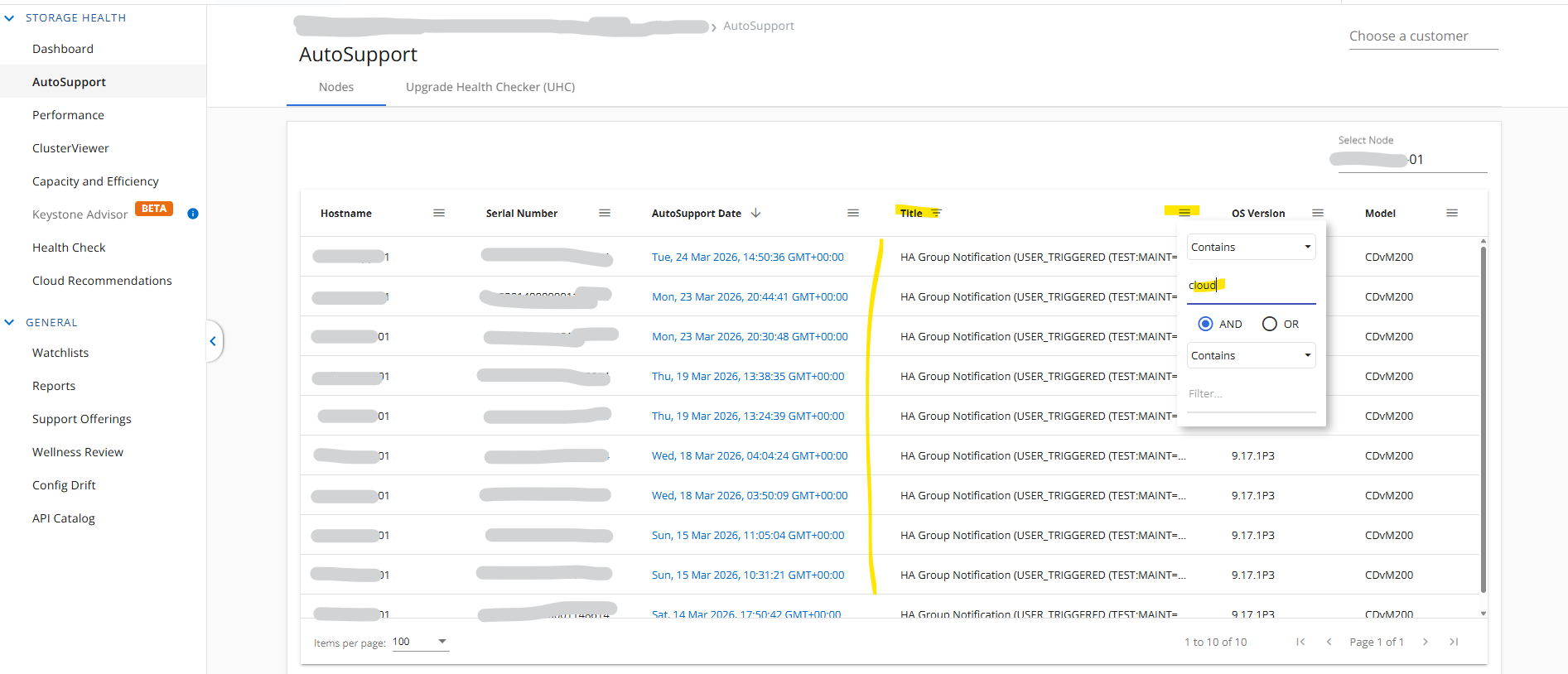Image resolution: width=1568 pixels, height=674 pixels.
Task: Collapse the sidebar with the chevron handle
Action: click(213, 341)
